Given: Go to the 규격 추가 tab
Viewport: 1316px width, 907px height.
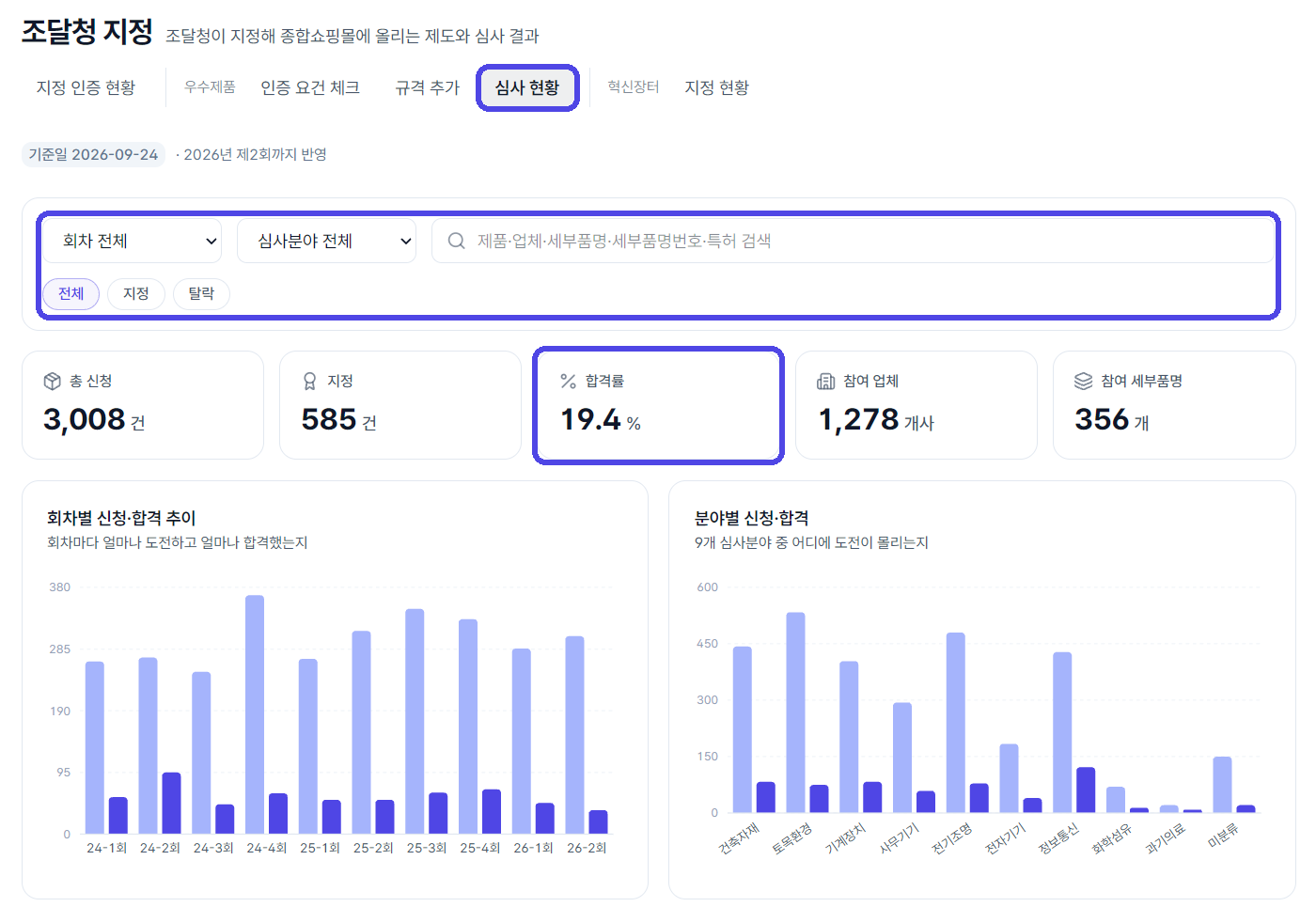Looking at the screenshot, I should click(428, 87).
